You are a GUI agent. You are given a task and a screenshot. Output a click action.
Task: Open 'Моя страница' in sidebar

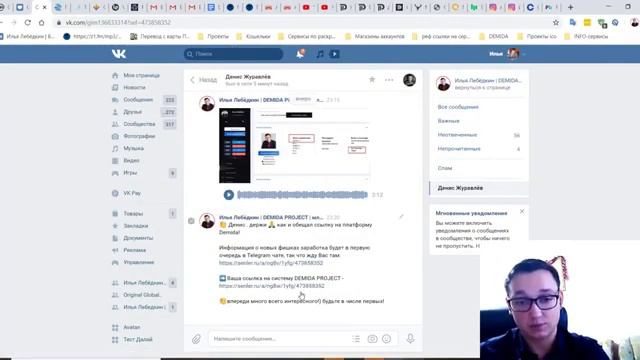(141, 76)
